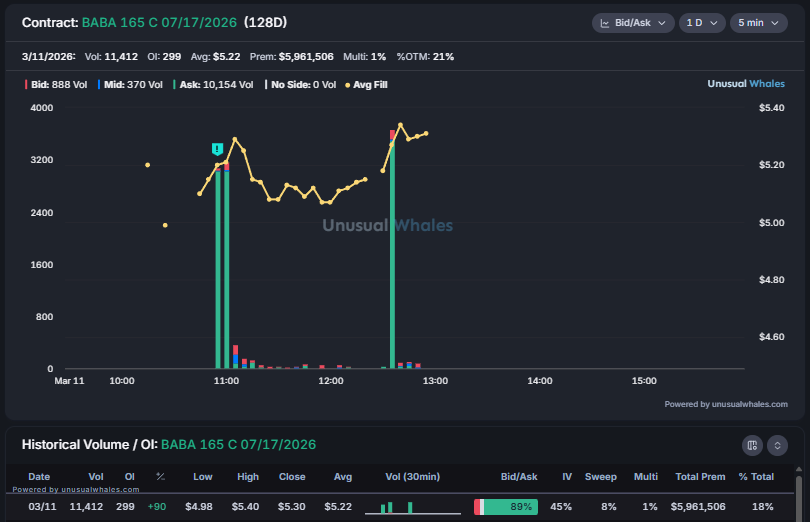Open the 1 D time range dropdown
Screen dimensions: 810x522
pos(703,23)
